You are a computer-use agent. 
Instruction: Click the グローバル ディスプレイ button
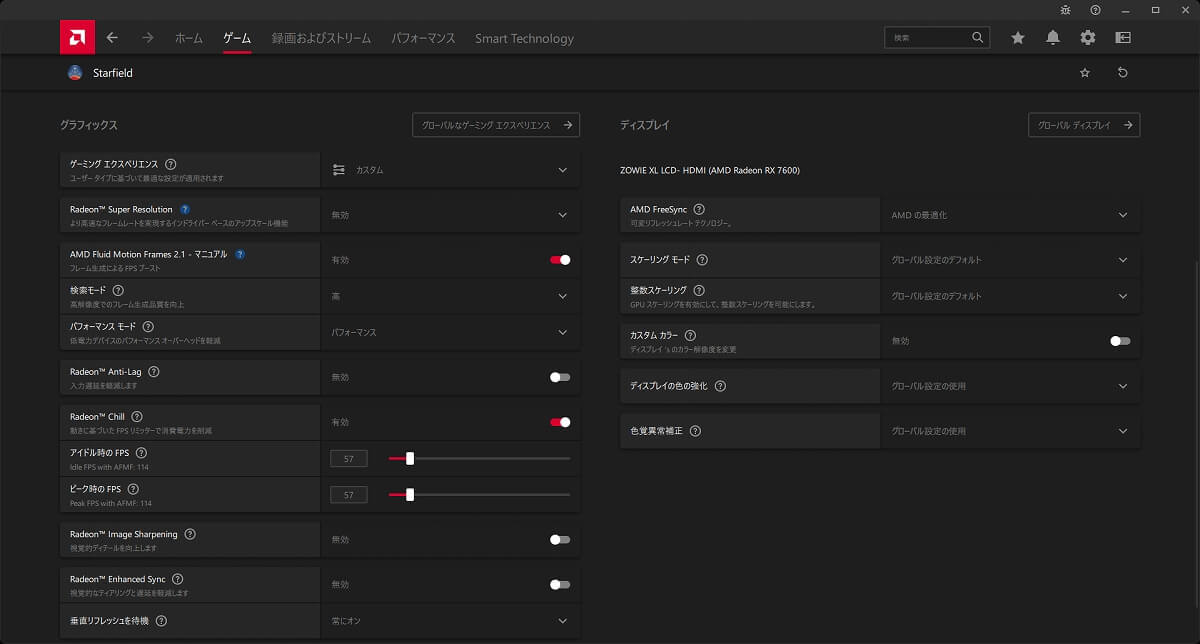[x=1084, y=125]
